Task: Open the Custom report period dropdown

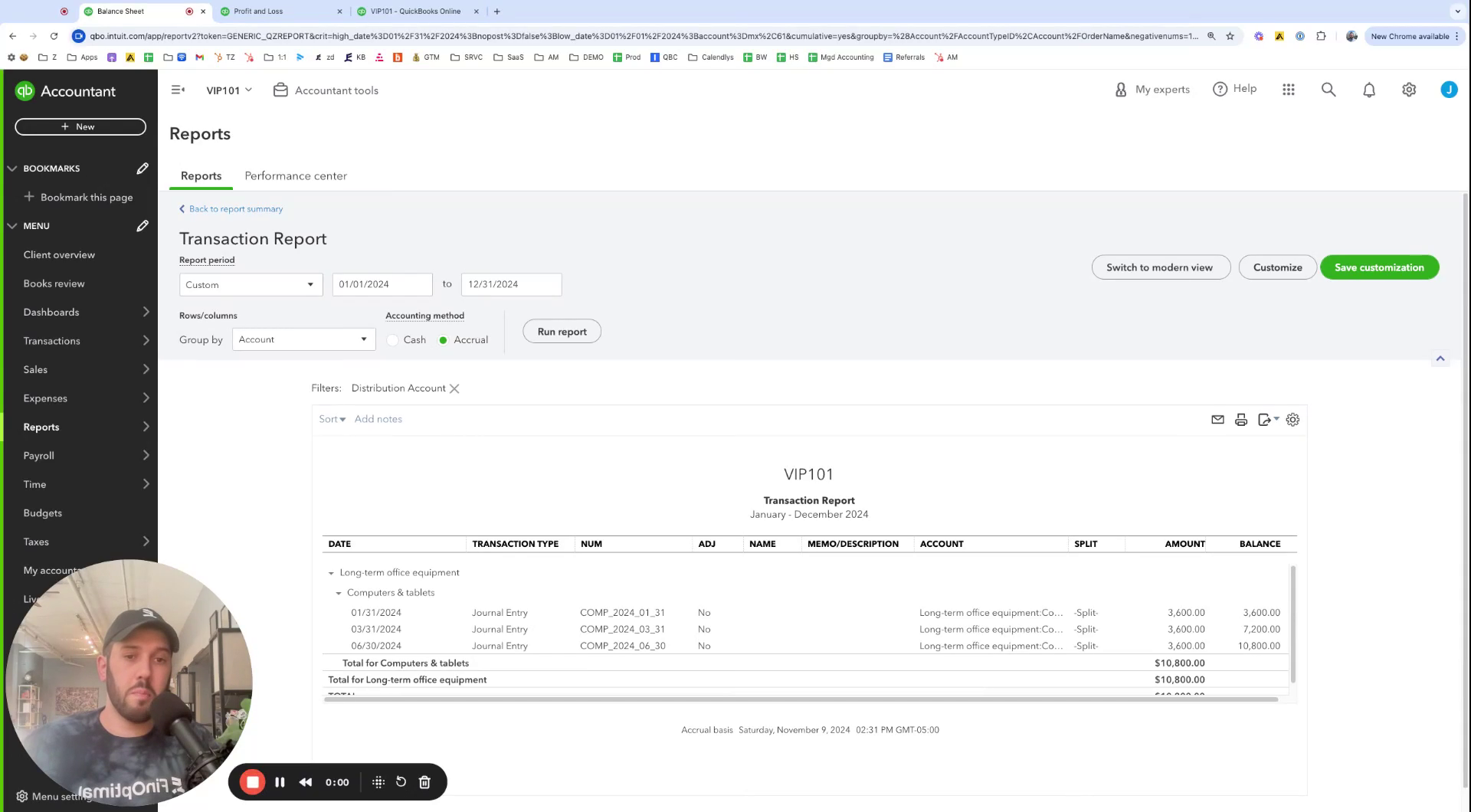Action: [251, 284]
